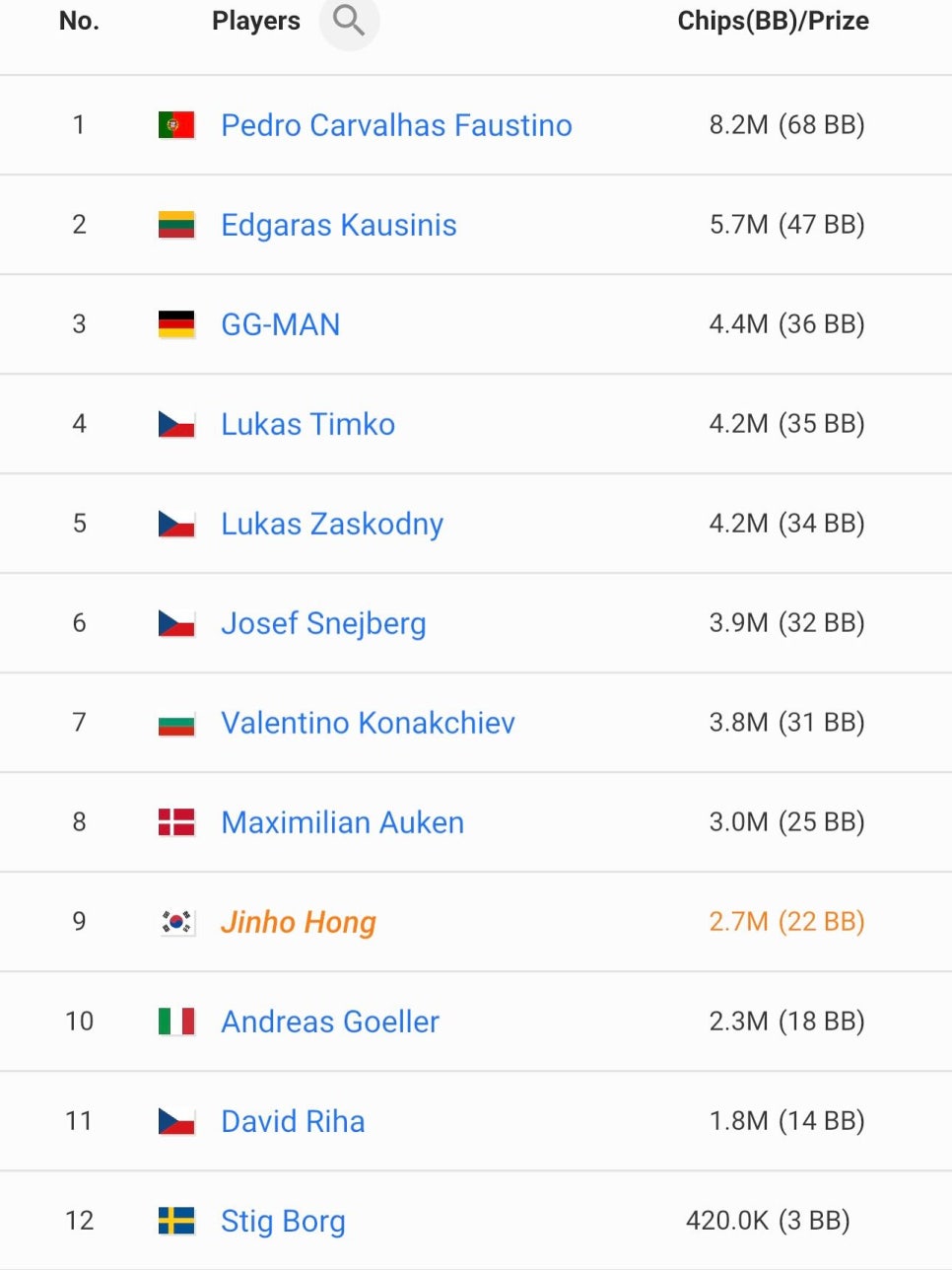Image resolution: width=952 pixels, height=1270 pixels.
Task: Click the Danish flag next to Maximilian Auken
Action: tap(176, 821)
